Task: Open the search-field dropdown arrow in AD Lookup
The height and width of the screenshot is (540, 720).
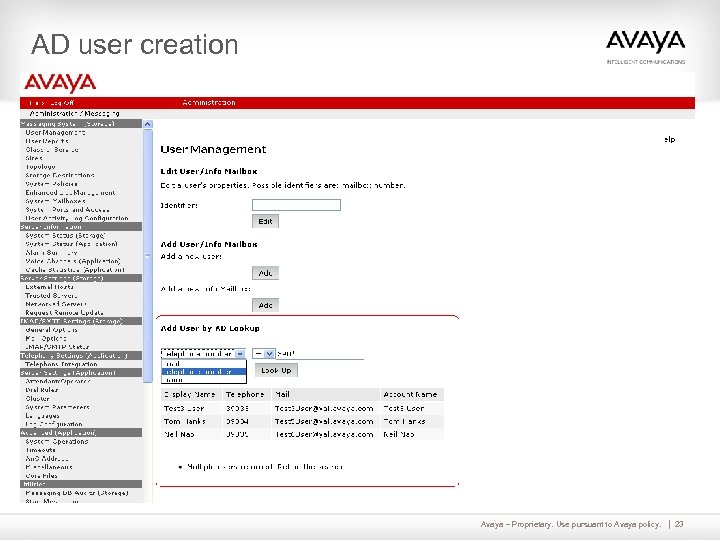Action: 240,354
